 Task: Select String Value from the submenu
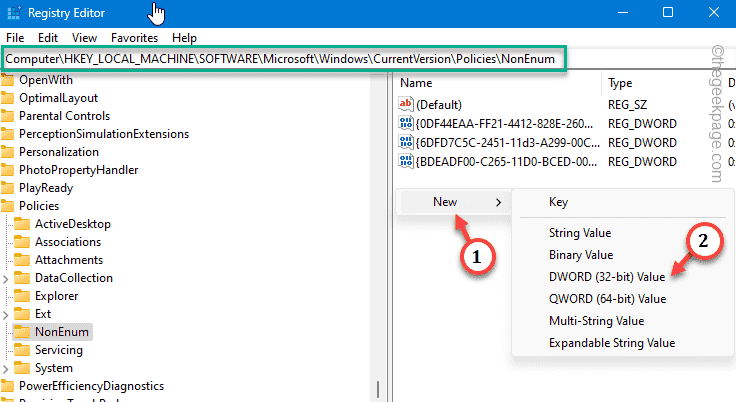click(x=580, y=233)
